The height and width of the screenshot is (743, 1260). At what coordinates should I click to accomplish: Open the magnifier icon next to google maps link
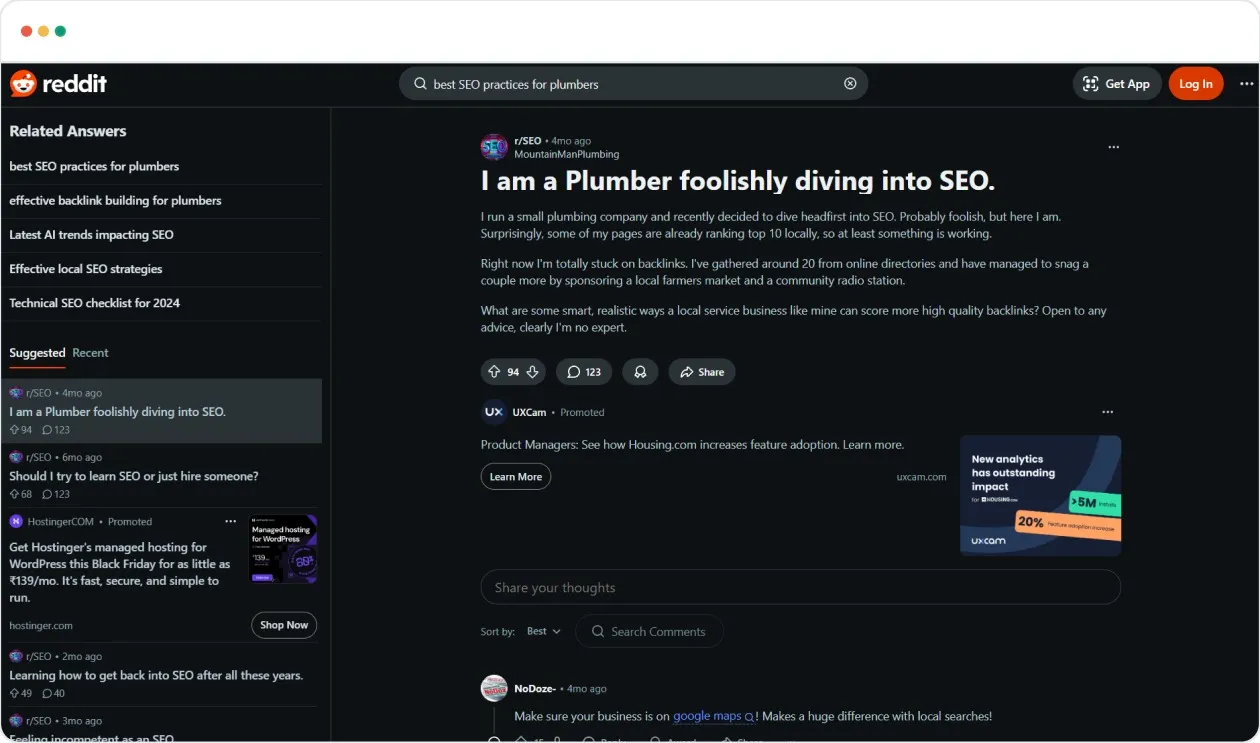coord(747,716)
